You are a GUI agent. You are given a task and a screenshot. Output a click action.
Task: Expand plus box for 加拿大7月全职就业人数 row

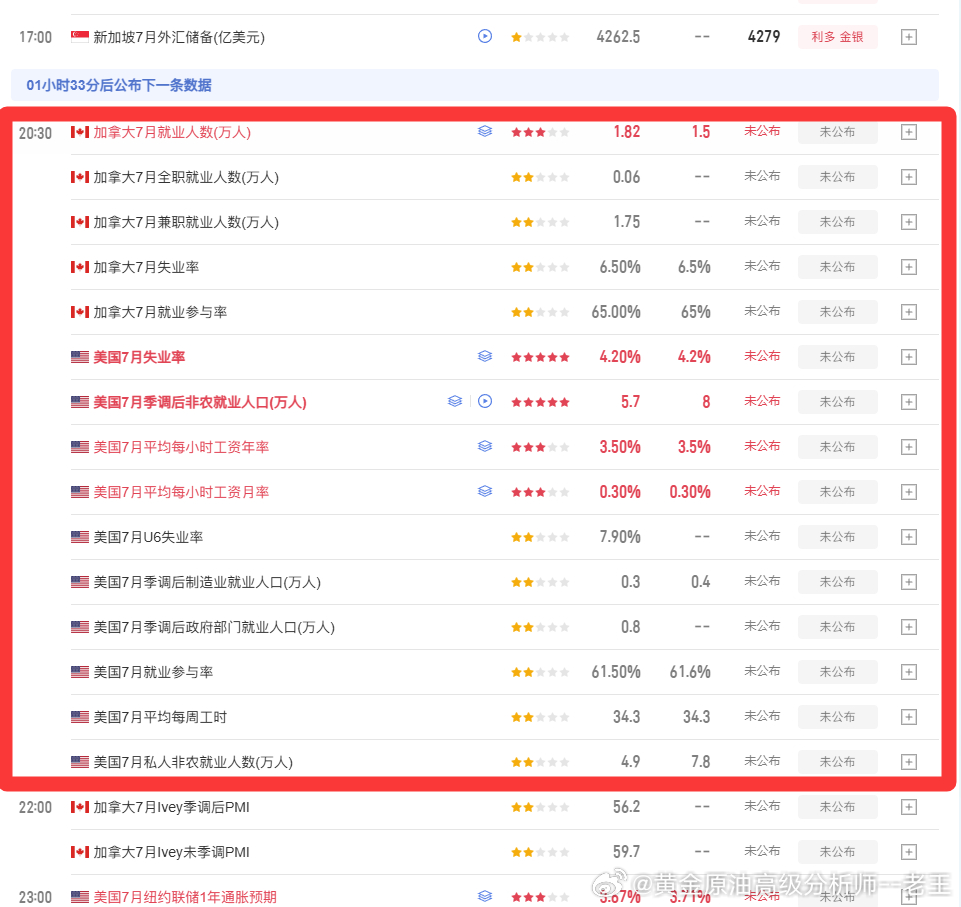pyautogui.click(x=909, y=177)
